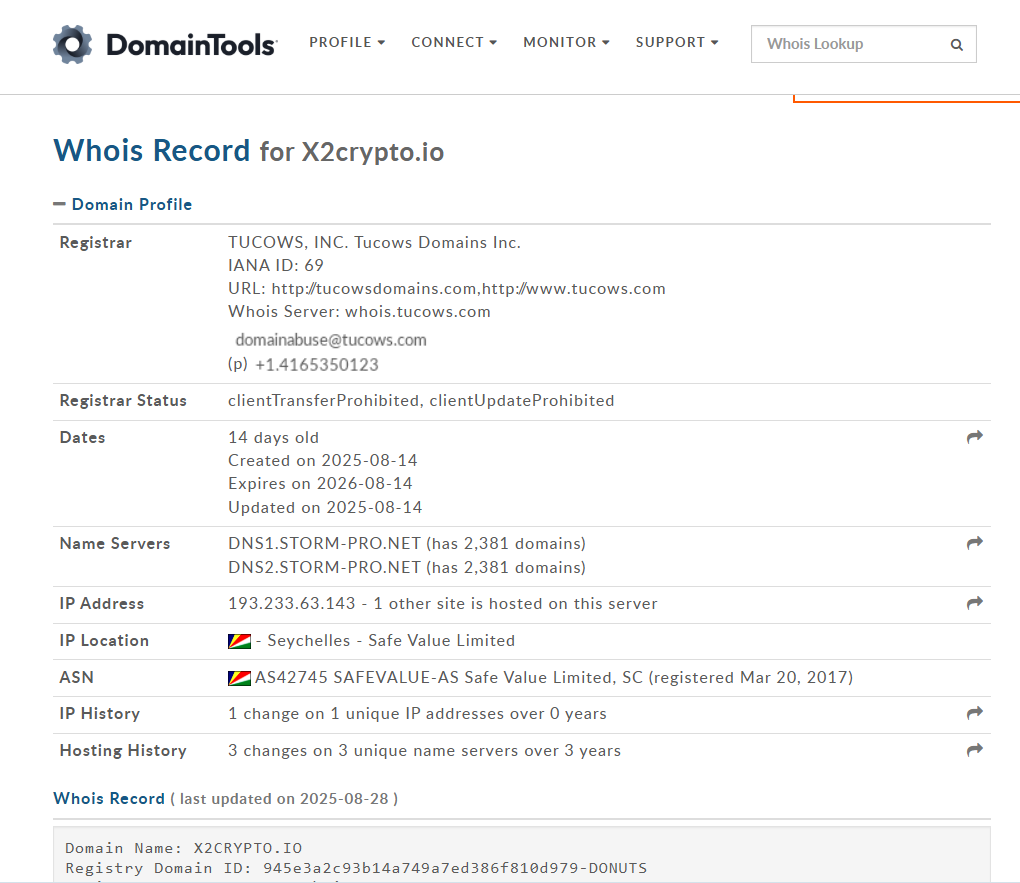Click the domainabuse@tucows.com email
This screenshot has height=883, width=1020.
click(x=330, y=340)
